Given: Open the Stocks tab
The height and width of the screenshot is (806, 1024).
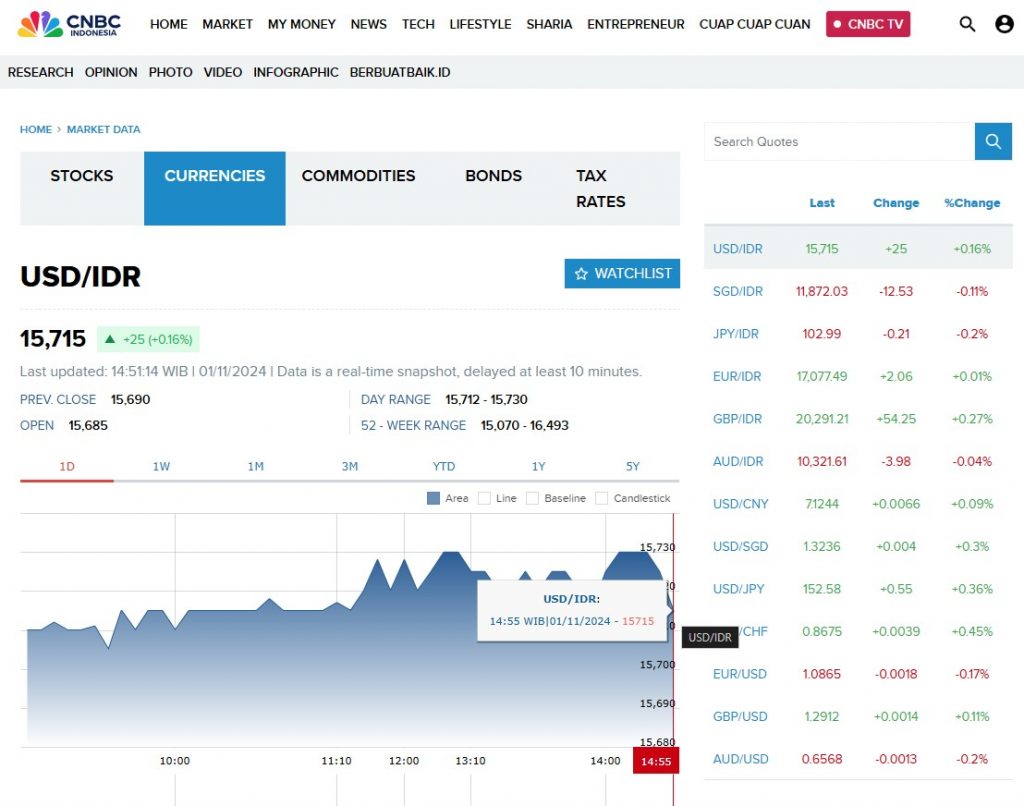Looking at the screenshot, I should (82, 176).
